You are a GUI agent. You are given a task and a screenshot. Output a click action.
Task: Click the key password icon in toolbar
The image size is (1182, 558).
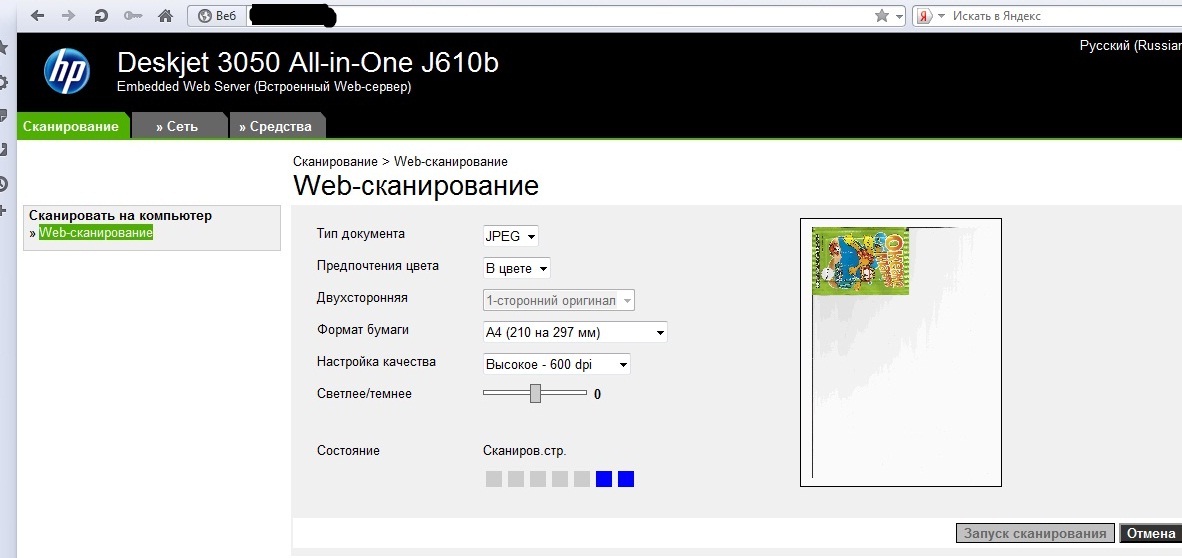click(x=133, y=16)
